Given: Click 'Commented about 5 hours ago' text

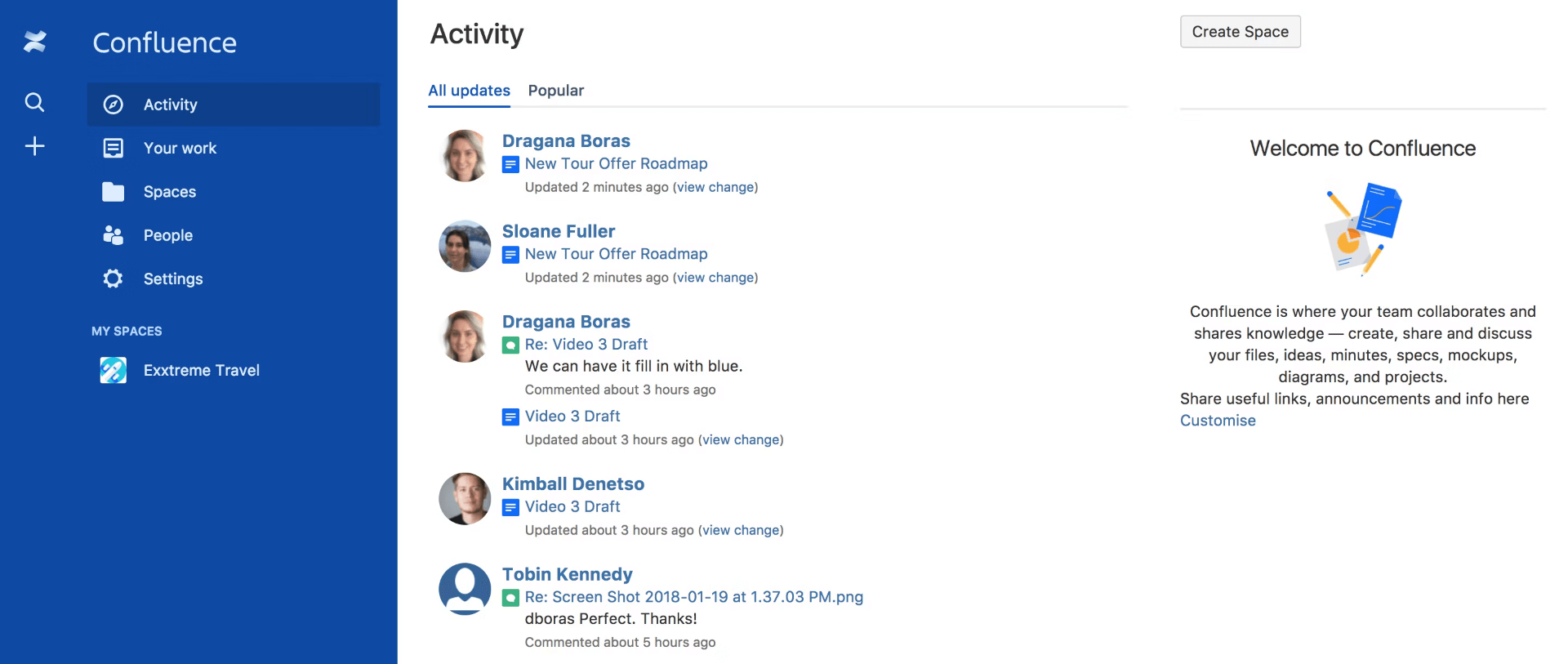Looking at the screenshot, I should click(x=620, y=643).
